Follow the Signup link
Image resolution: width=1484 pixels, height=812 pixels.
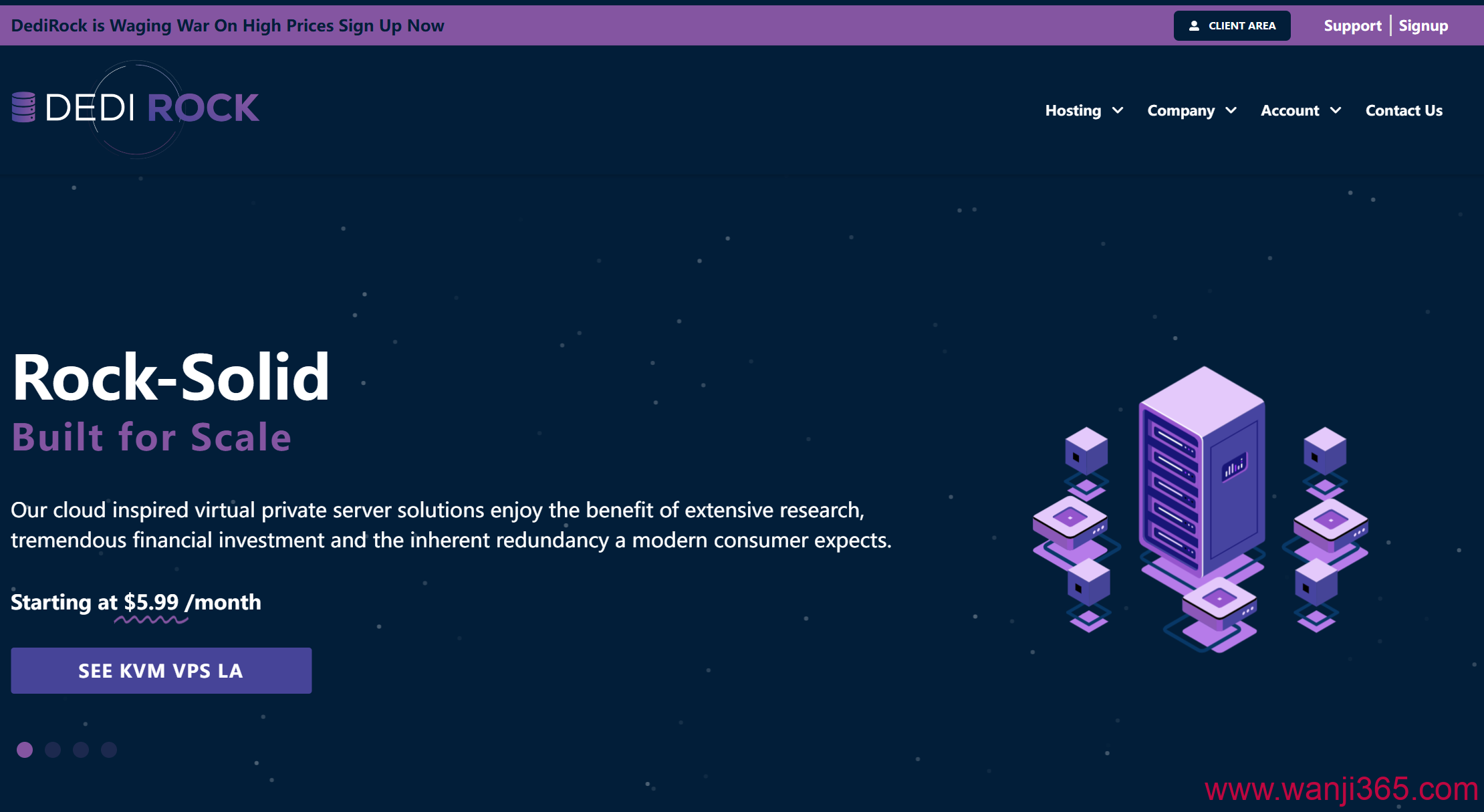coord(1423,26)
